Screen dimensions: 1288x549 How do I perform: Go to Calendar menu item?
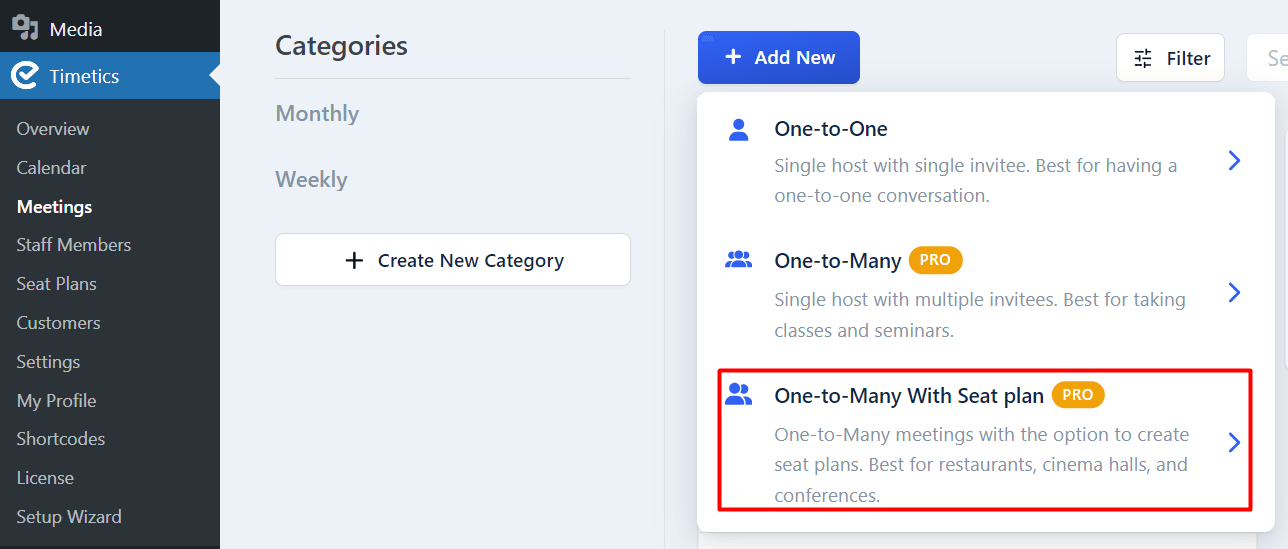[52, 168]
